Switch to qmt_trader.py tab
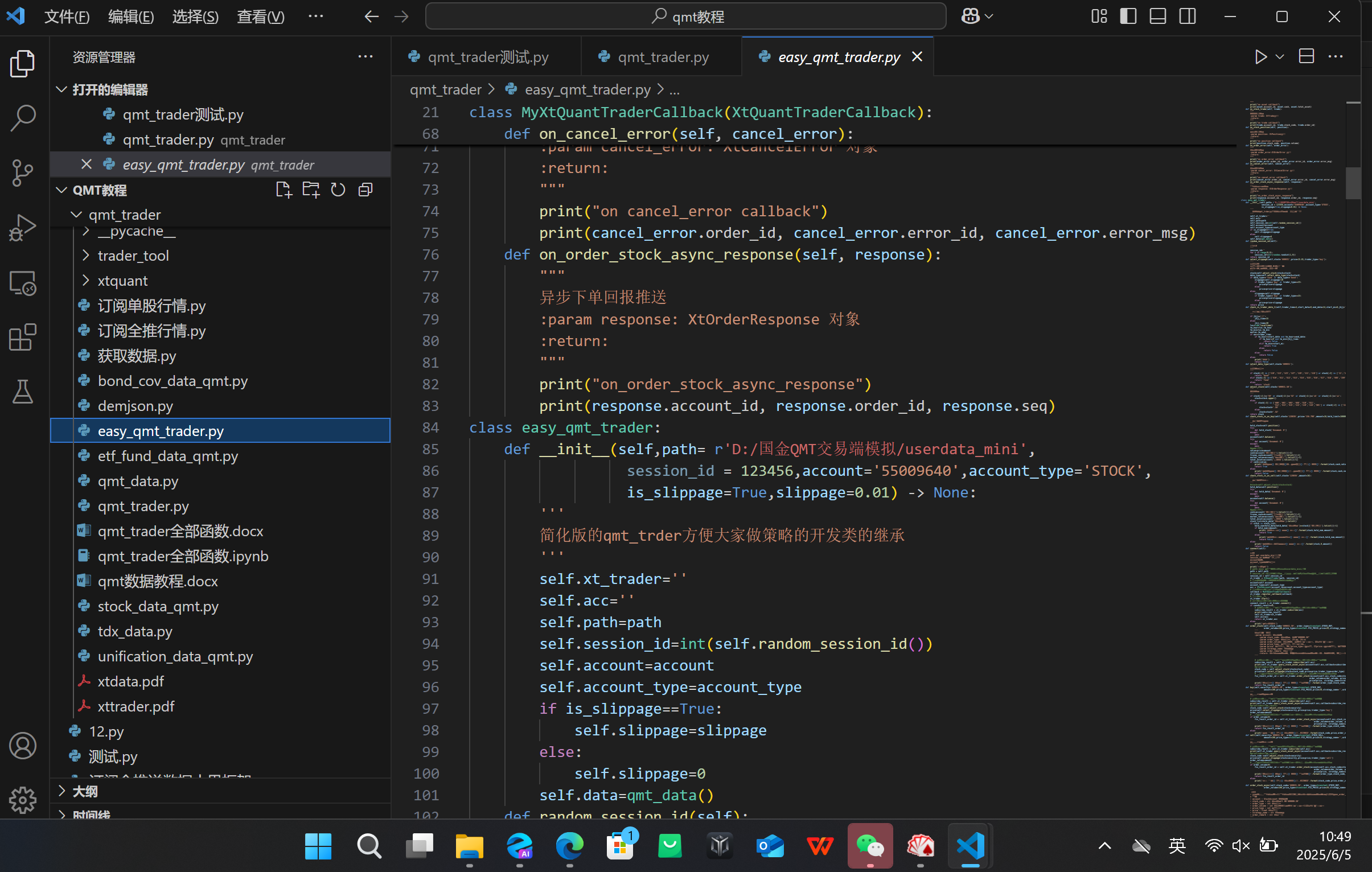The height and width of the screenshot is (872, 1372). 662,57
